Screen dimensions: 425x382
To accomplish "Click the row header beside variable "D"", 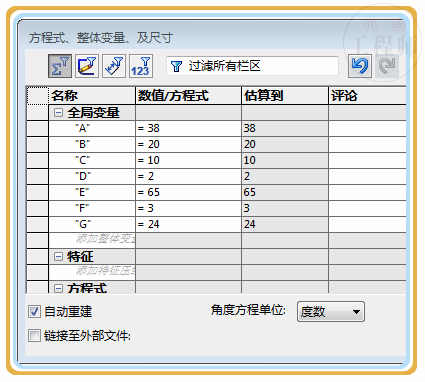I will pos(37,176).
